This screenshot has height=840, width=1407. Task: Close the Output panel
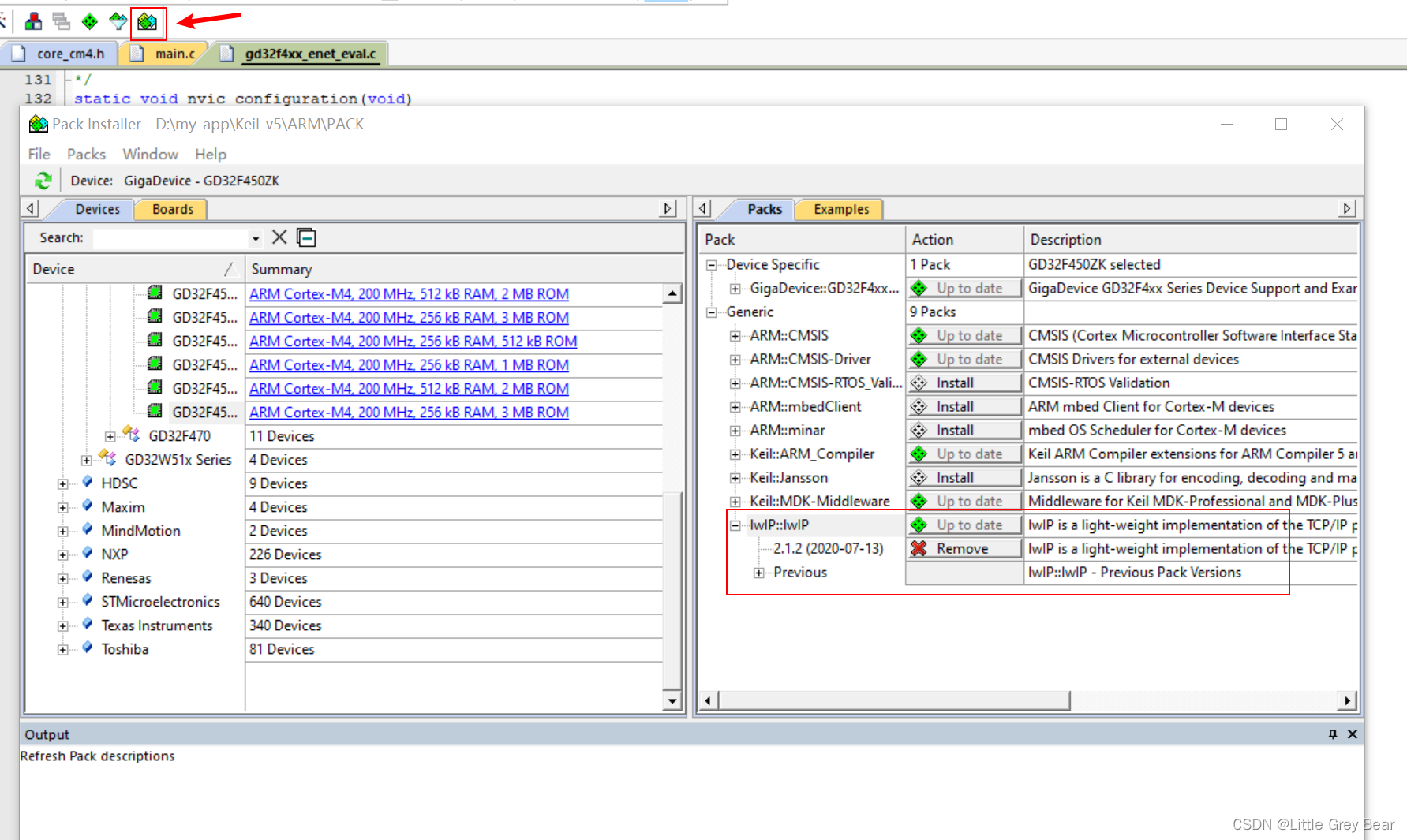point(1353,734)
